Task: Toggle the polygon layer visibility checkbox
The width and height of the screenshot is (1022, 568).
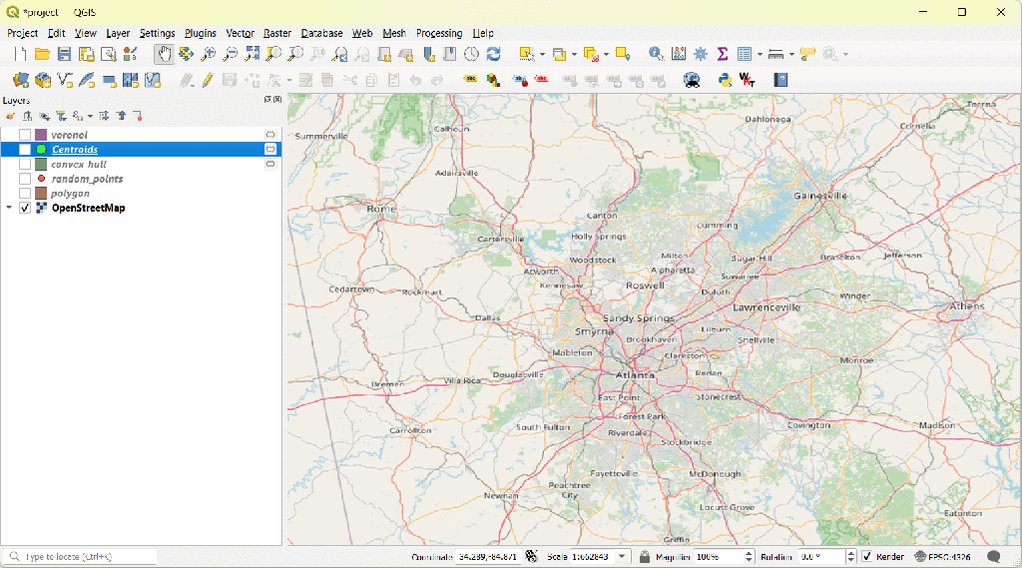Action: (25, 194)
